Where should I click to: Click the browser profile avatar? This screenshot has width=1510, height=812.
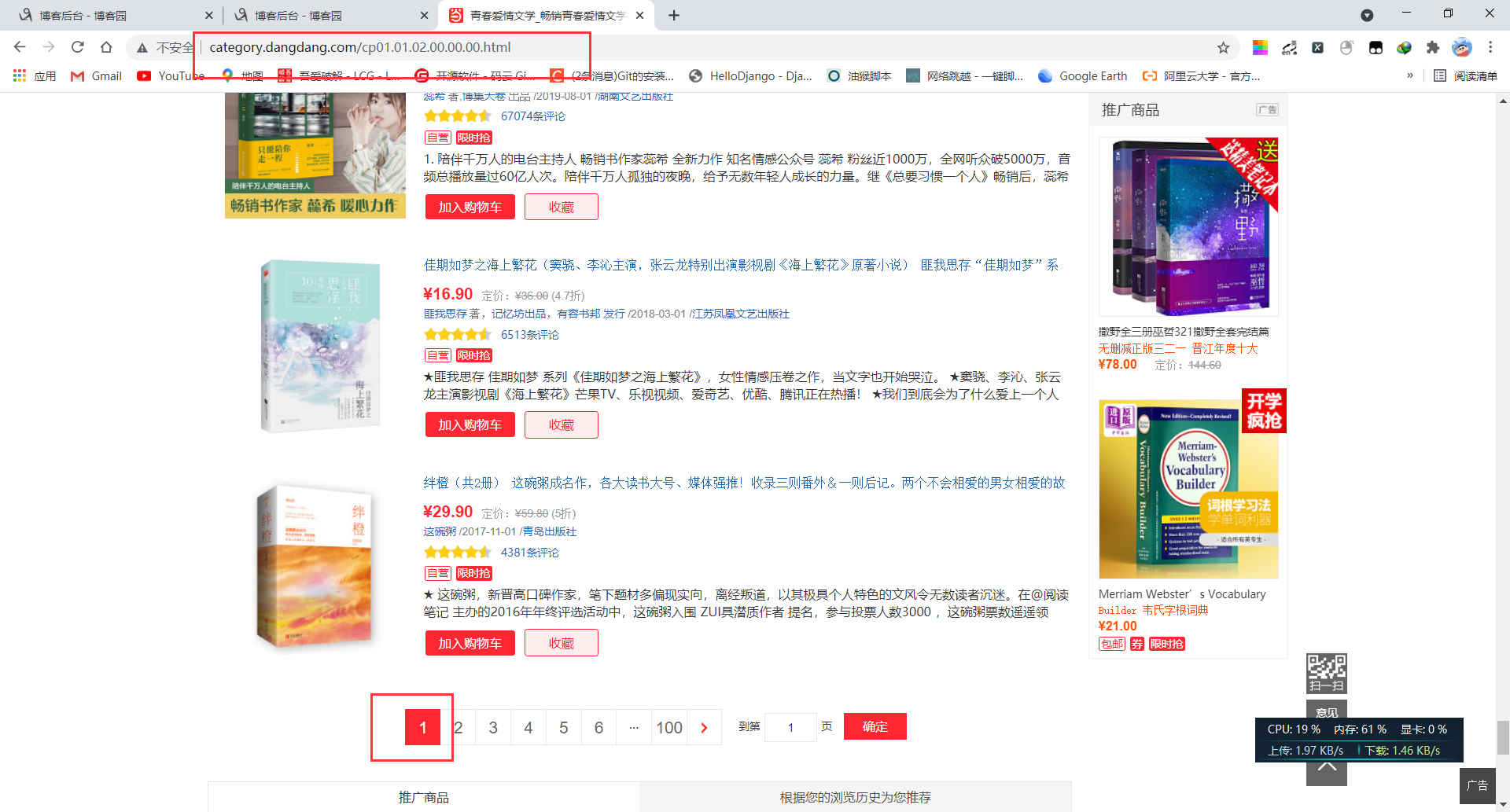click(x=1461, y=47)
